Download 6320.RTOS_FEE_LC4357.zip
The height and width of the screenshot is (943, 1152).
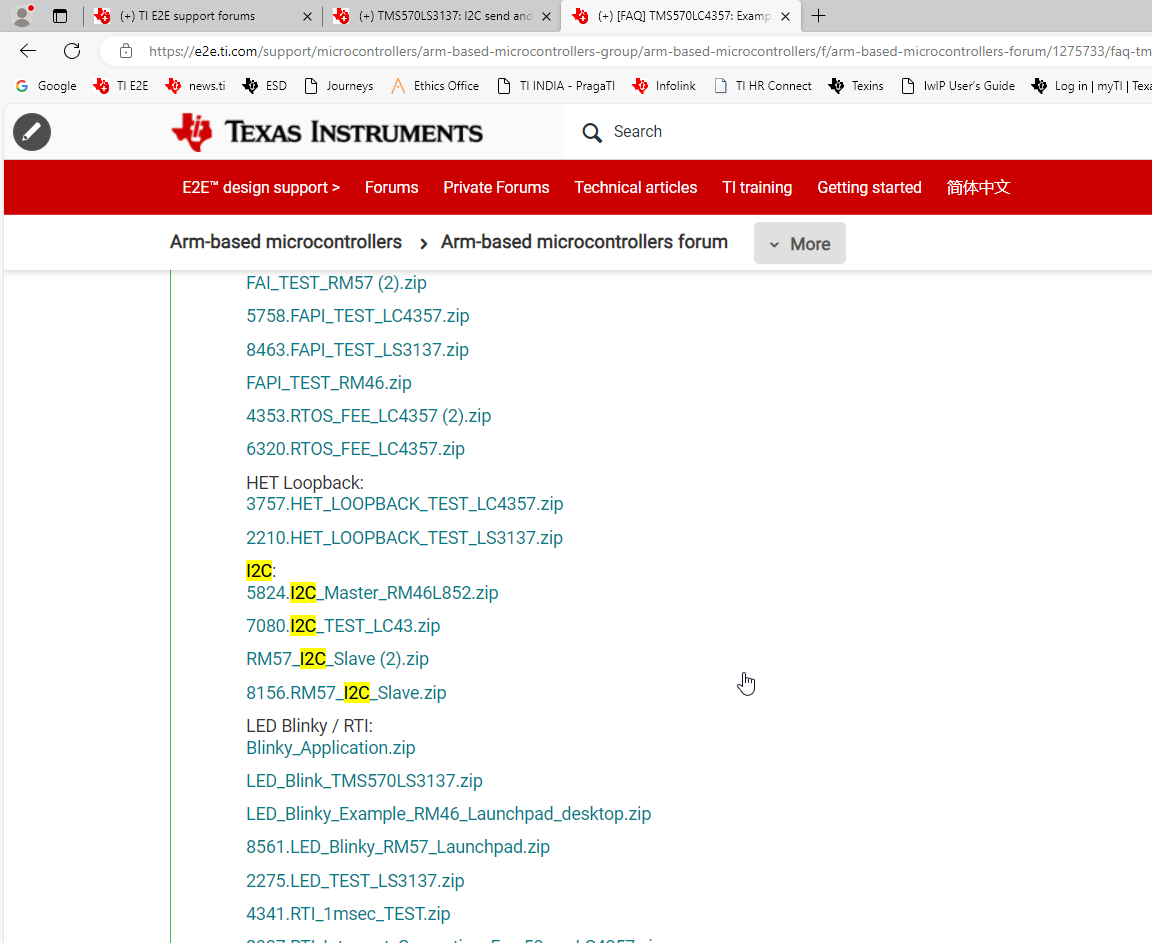coord(356,449)
